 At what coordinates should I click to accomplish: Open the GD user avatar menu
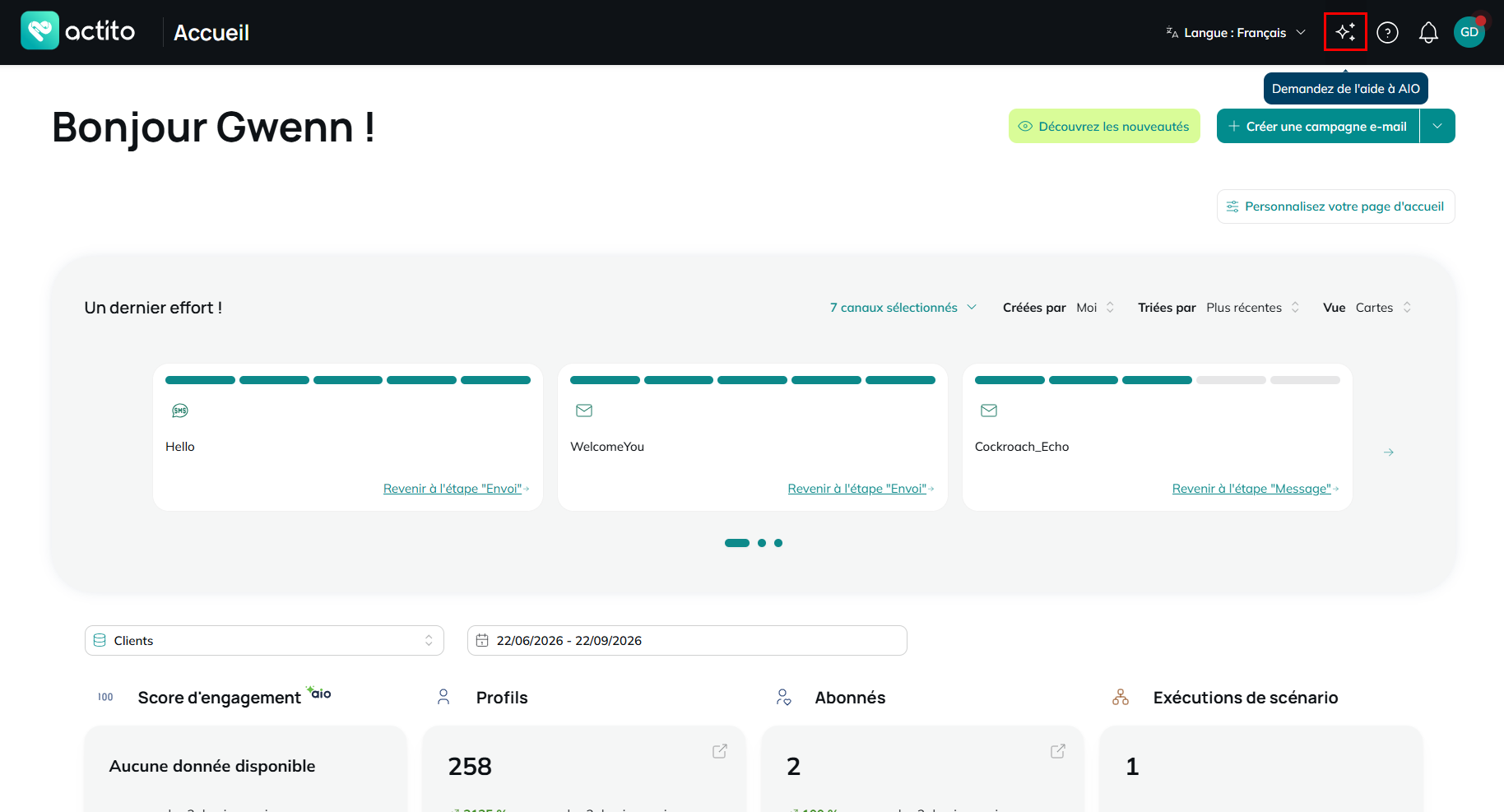click(1469, 32)
